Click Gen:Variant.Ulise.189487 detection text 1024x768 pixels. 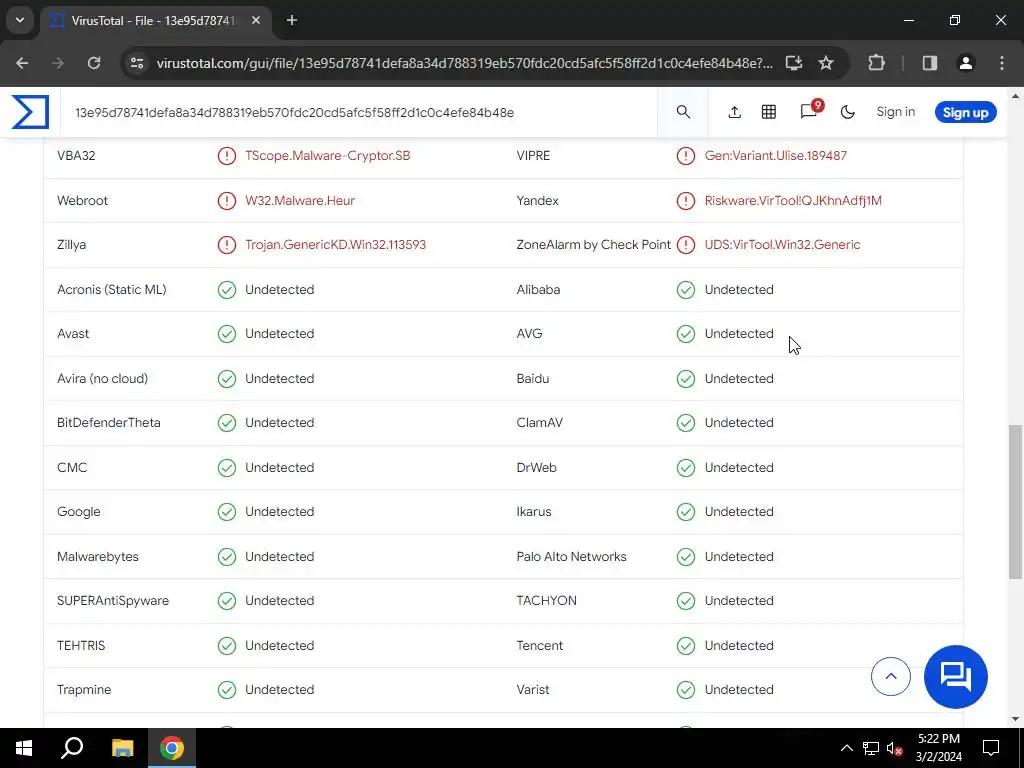(776, 155)
